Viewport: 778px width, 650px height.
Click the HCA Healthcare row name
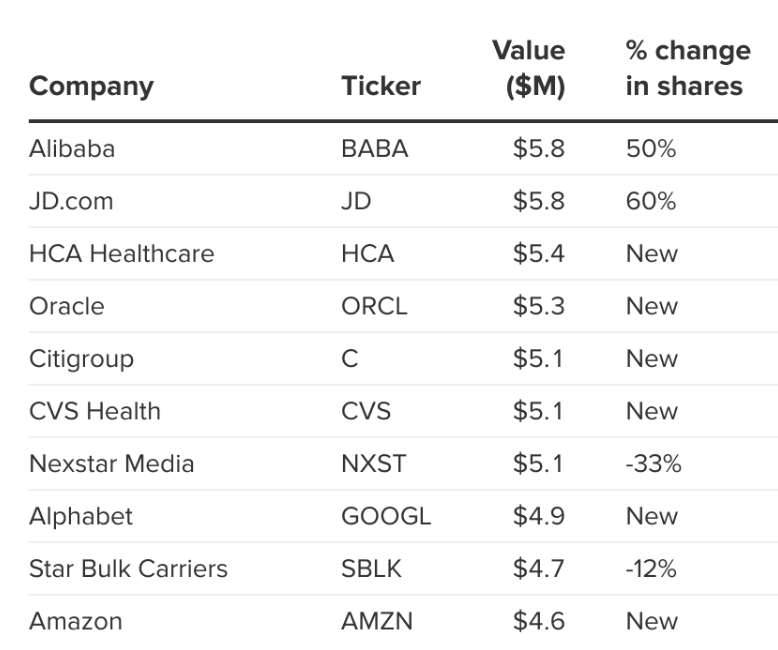(x=122, y=254)
